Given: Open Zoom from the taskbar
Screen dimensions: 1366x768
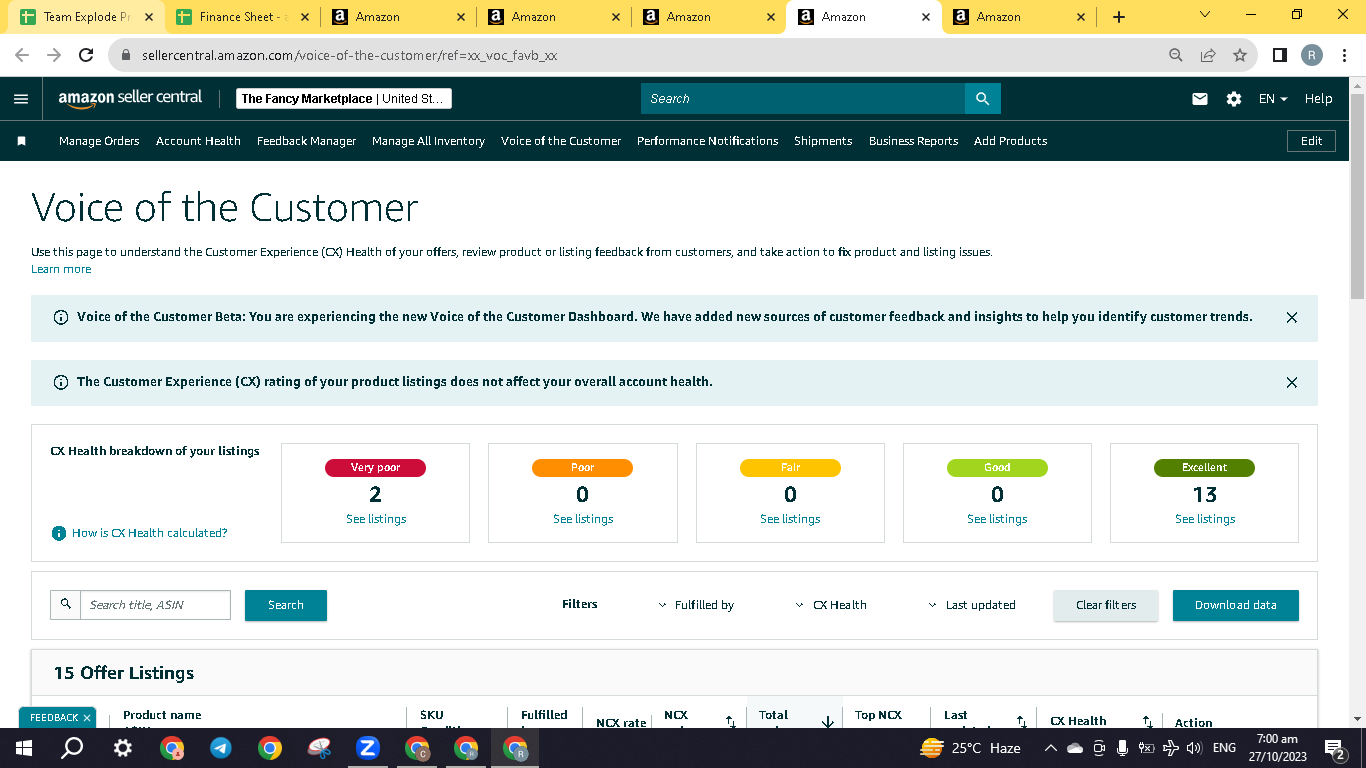Looking at the screenshot, I should click(367, 748).
